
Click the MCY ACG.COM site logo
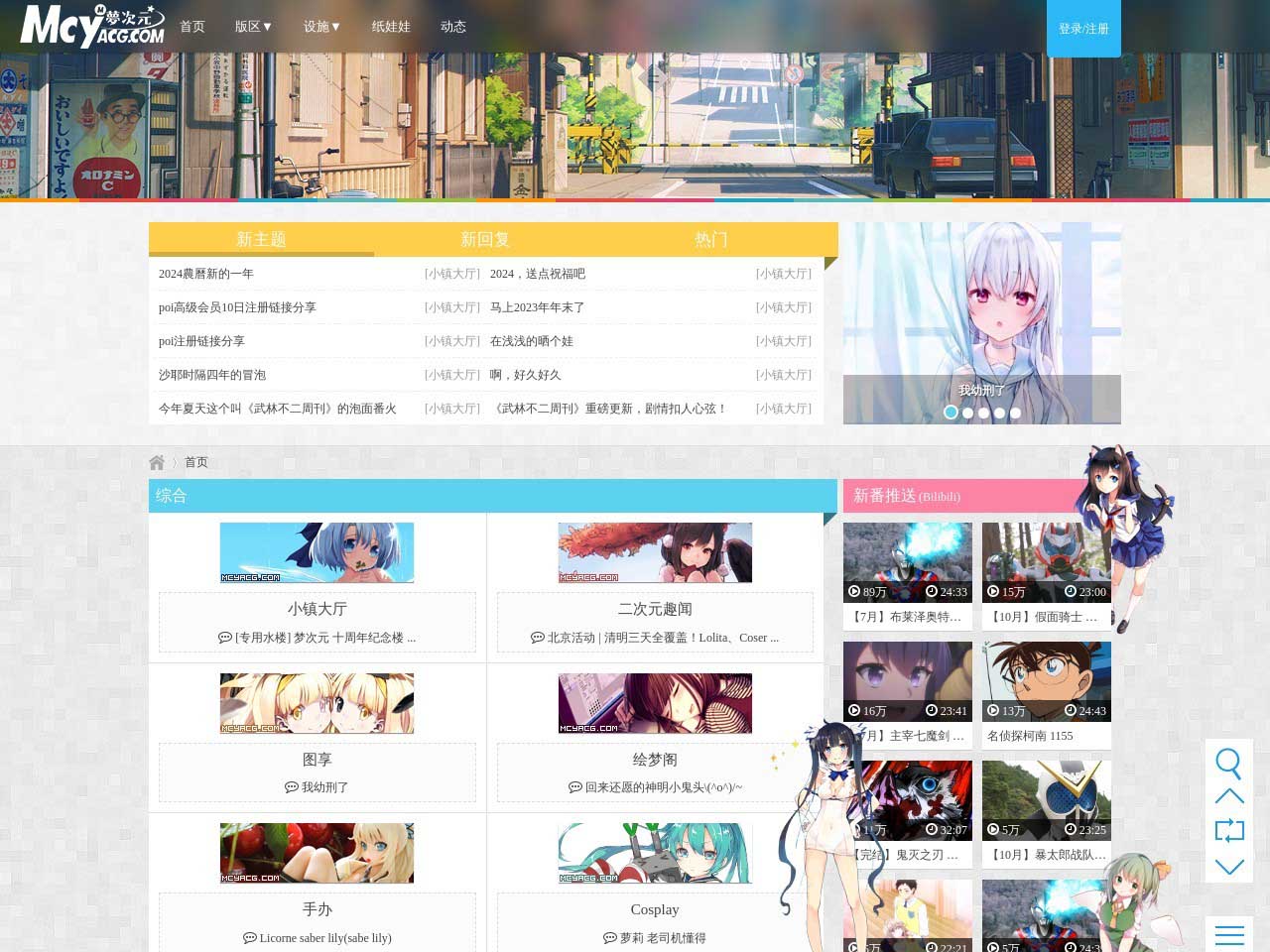(x=92, y=26)
